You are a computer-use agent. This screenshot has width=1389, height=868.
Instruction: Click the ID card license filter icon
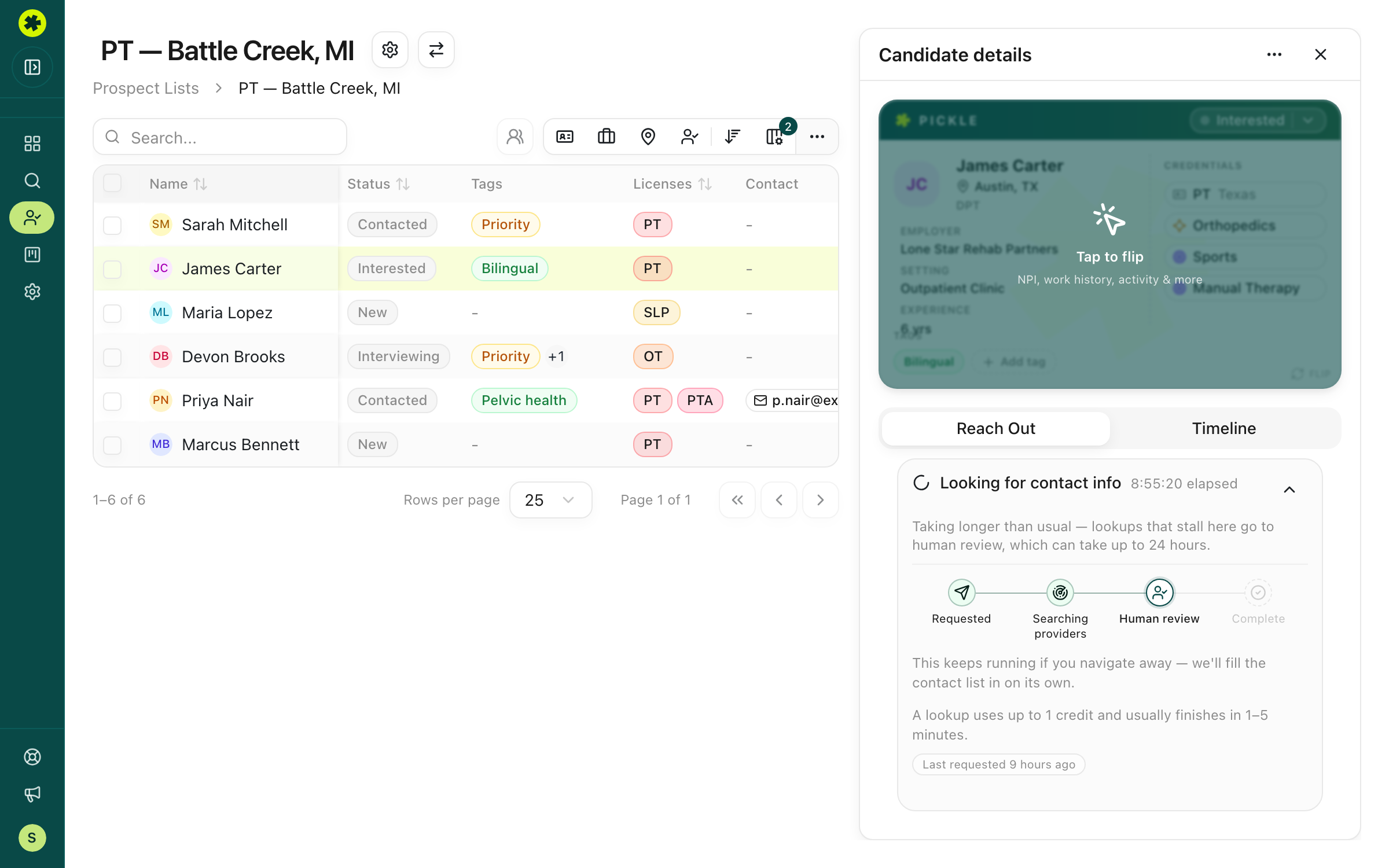[x=565, y=137]
